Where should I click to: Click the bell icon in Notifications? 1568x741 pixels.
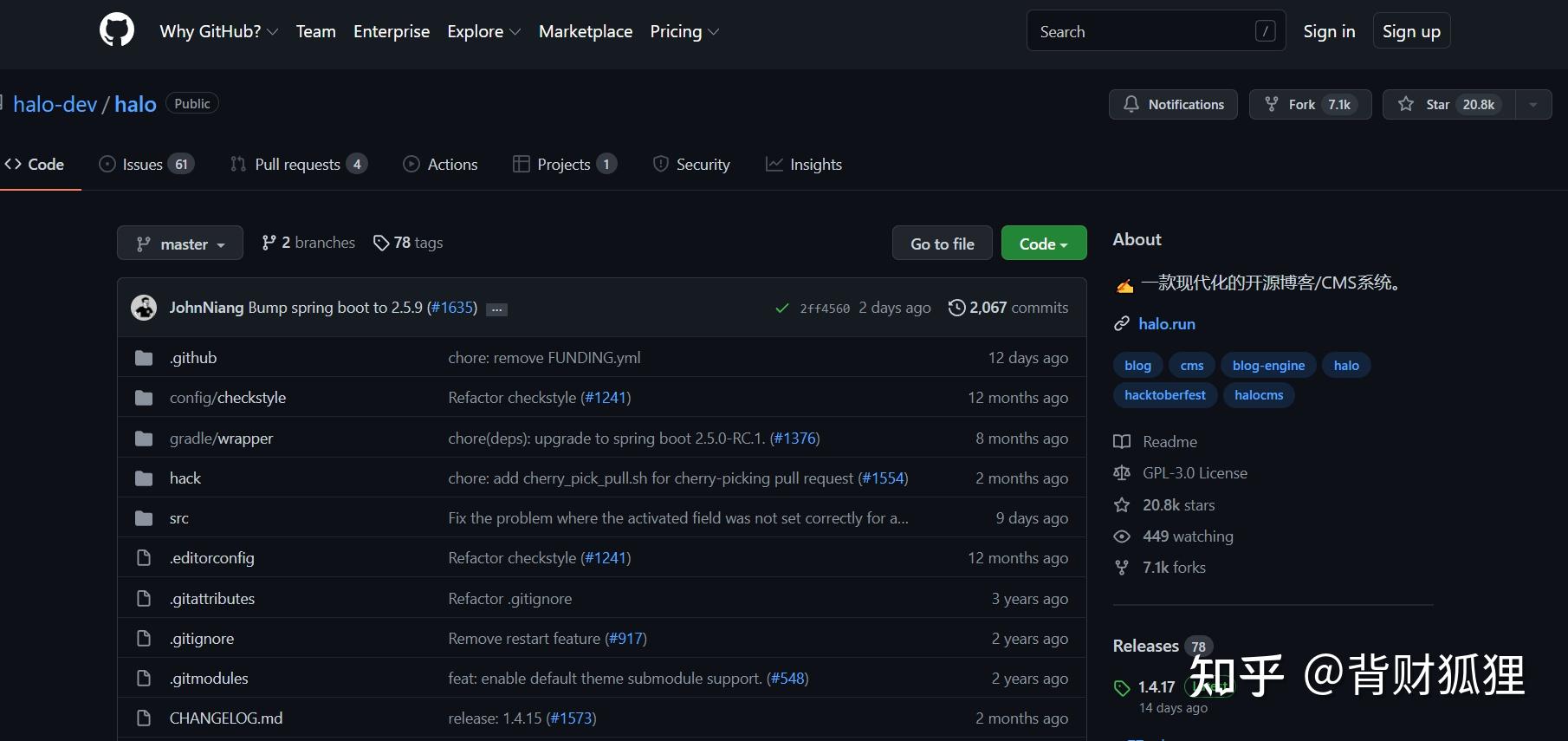[1131, 104]
